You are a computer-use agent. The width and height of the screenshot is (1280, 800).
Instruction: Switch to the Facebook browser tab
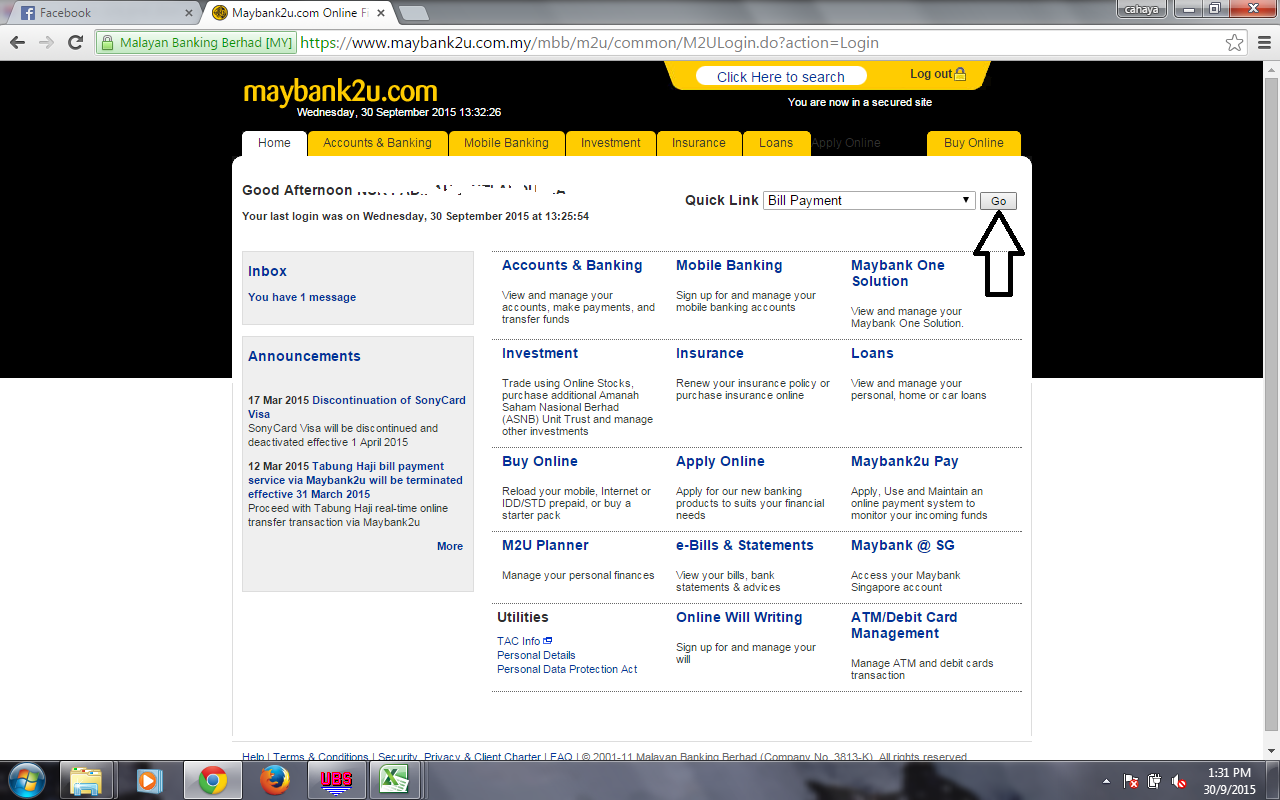click(x=104, y=13)
